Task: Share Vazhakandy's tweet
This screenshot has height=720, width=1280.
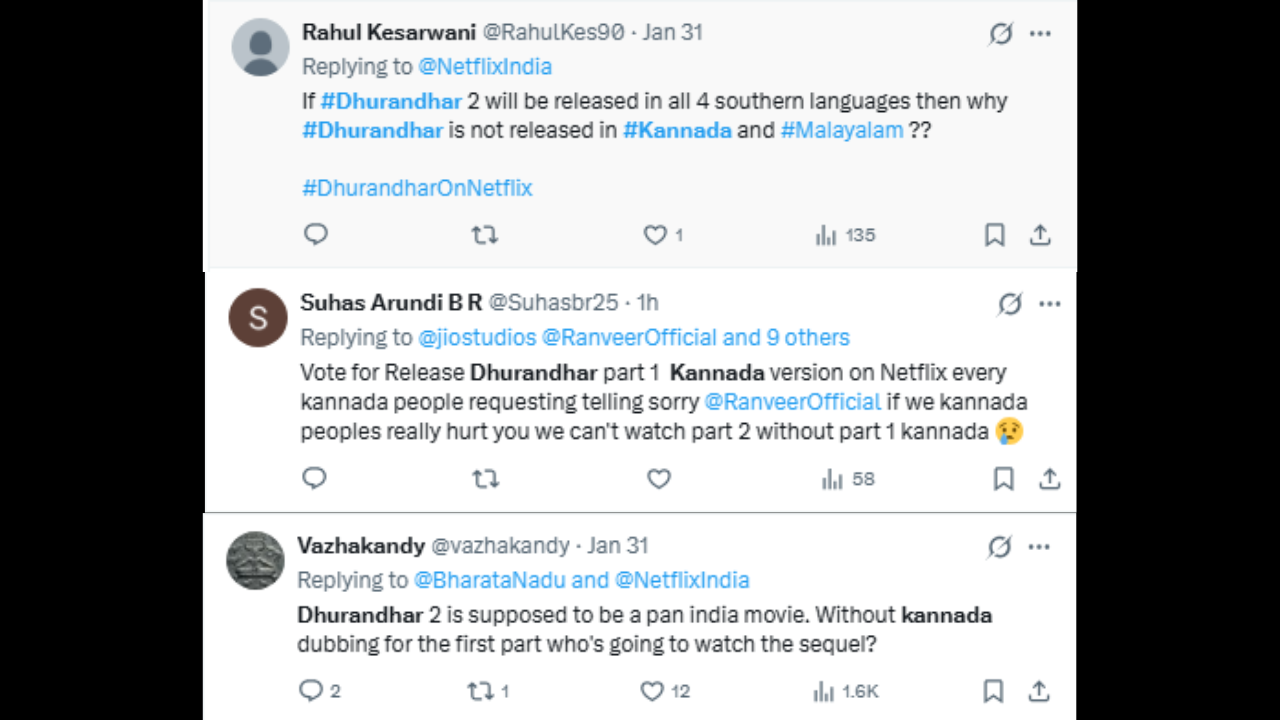Action: tap(1040, 691)
